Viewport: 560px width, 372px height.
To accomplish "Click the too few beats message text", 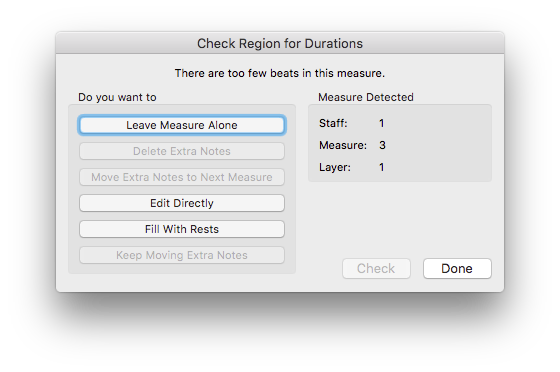I will [280, 73].
